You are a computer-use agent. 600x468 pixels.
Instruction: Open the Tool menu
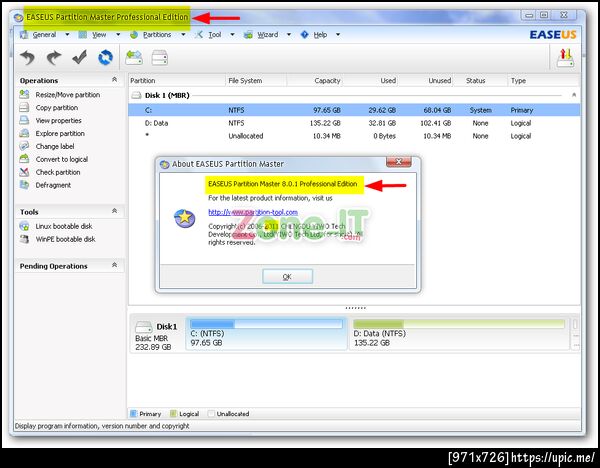pos(215,35)
